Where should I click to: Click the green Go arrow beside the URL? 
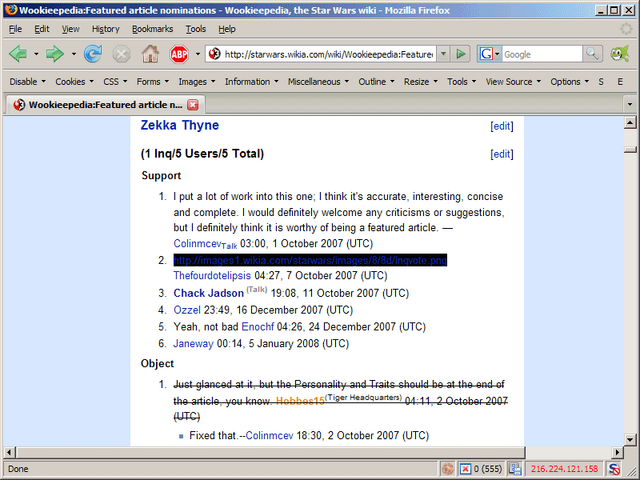pyautogui.click(x=461, y=54)
